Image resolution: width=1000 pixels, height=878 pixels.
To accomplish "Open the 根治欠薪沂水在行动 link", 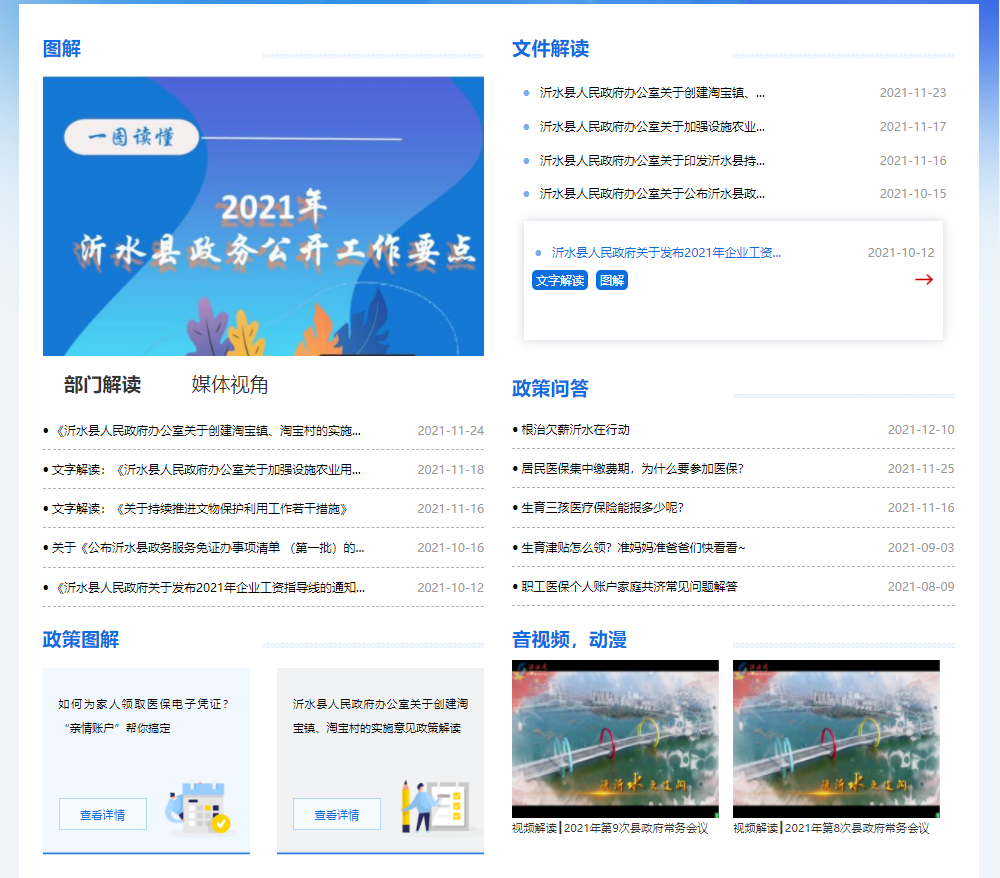I will pos(576,430).
